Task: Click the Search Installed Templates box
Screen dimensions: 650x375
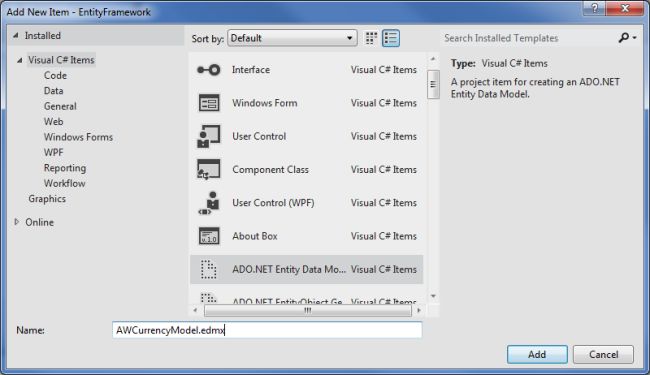Action: coord(529,38)
